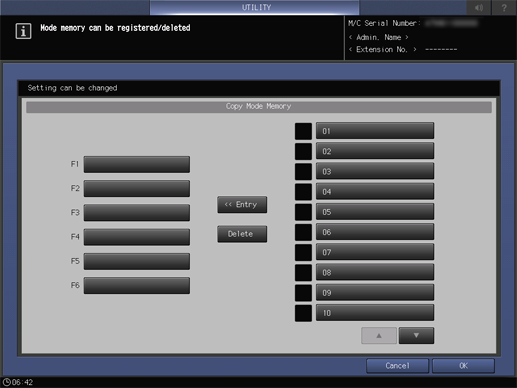This screenshot has height=388, width=517.
Task: Register selection with the Entry button
Action: click(x=242, y=204)
